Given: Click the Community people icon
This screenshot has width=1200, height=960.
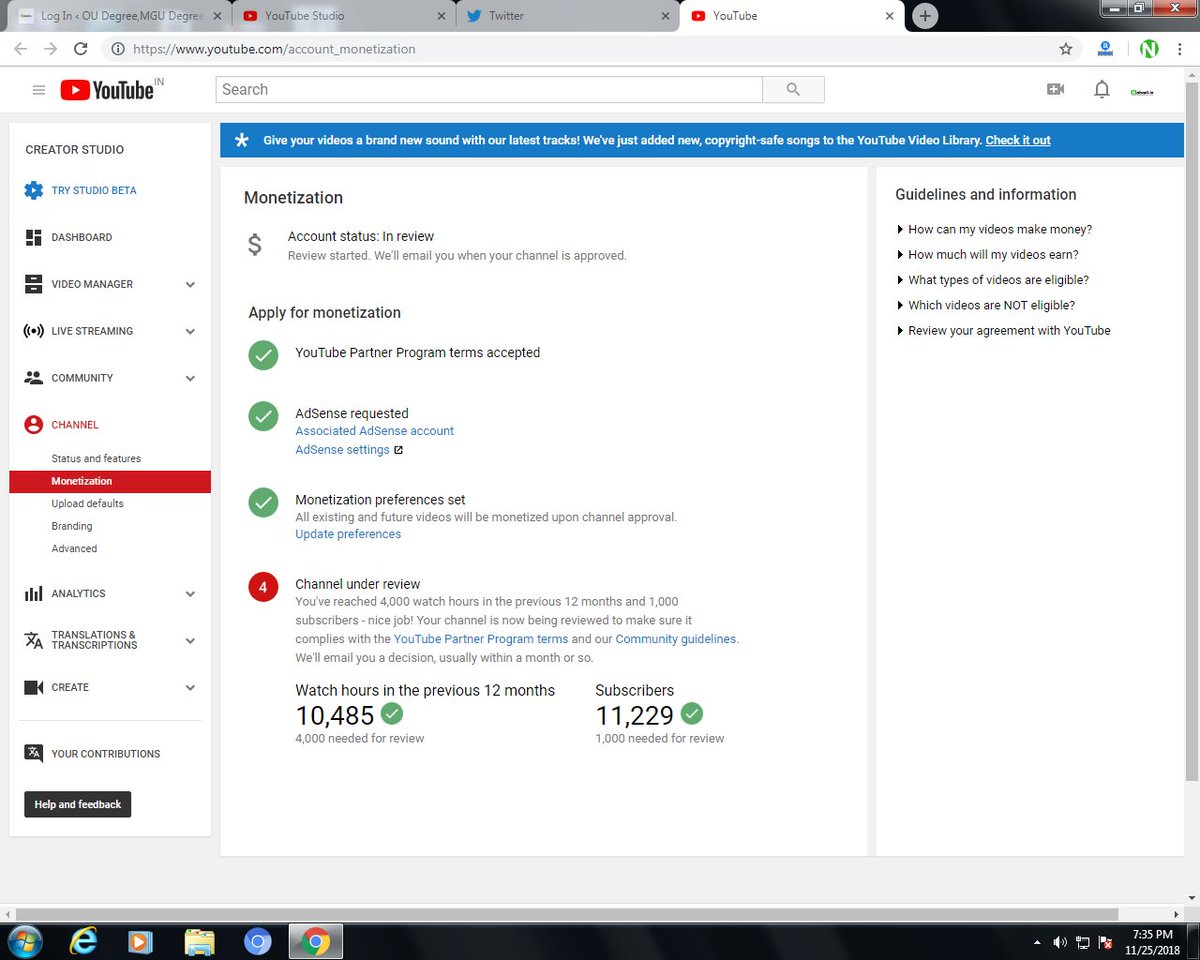Looking at the screenshot, I should [33, 378].
